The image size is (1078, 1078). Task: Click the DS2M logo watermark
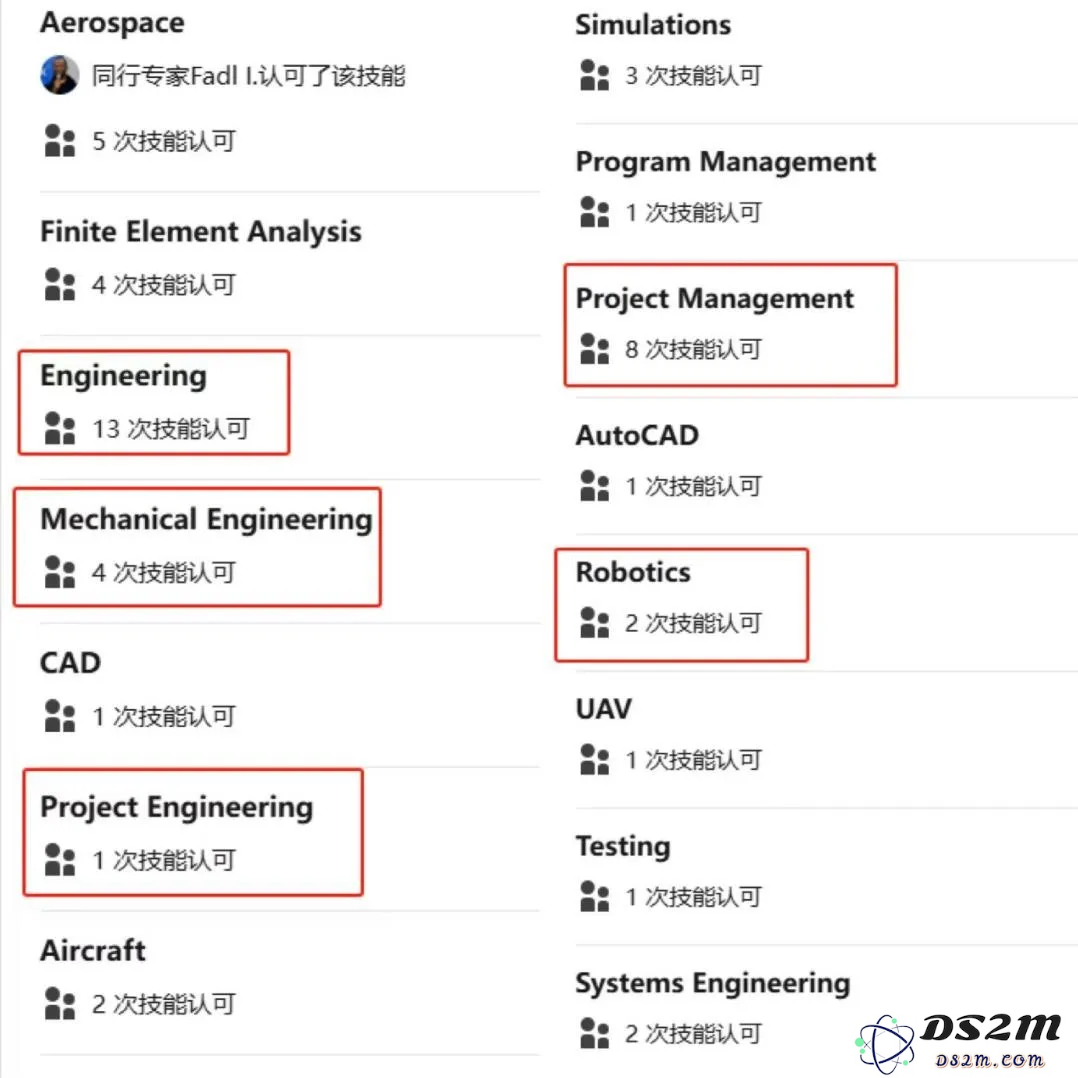click(x=959, y=1042)
